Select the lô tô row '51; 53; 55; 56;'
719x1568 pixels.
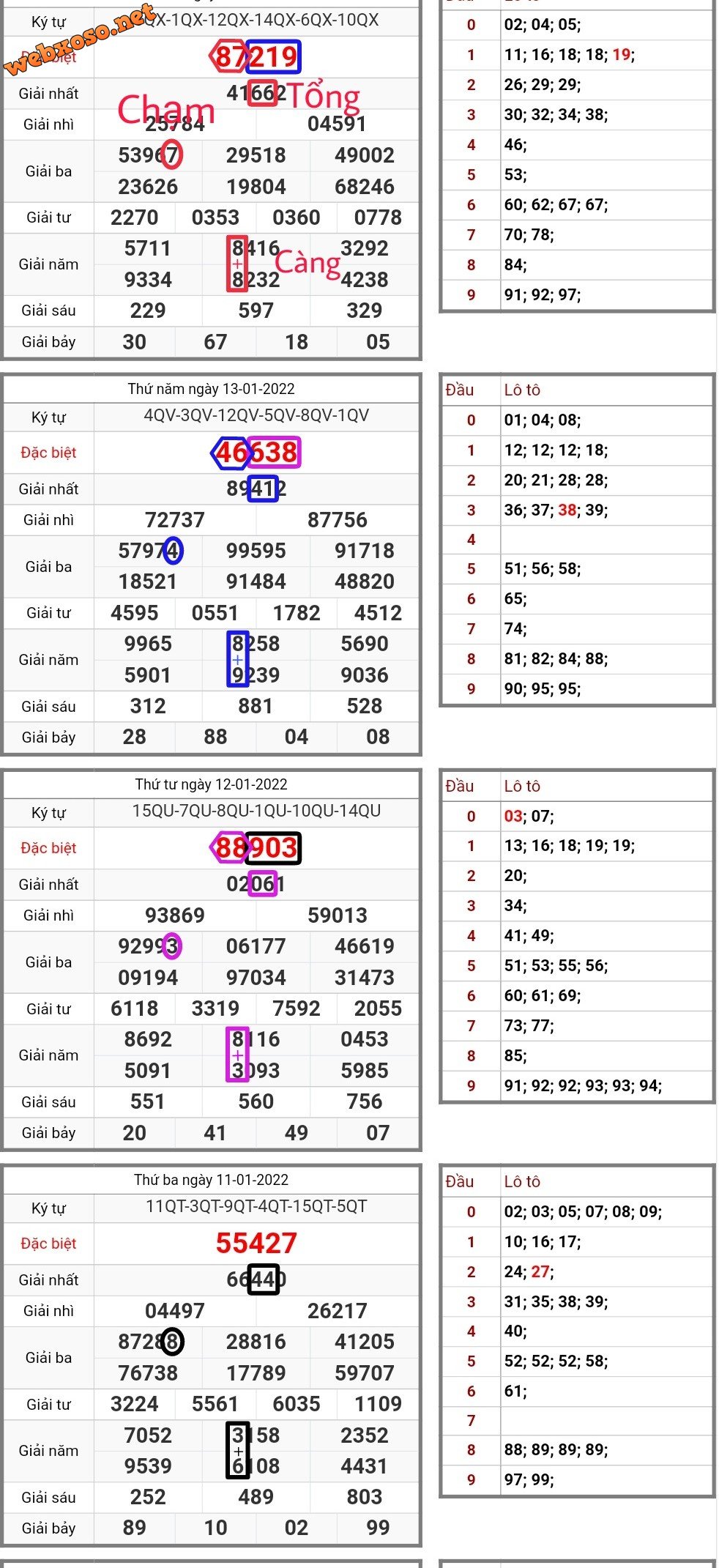click(556, 966)
